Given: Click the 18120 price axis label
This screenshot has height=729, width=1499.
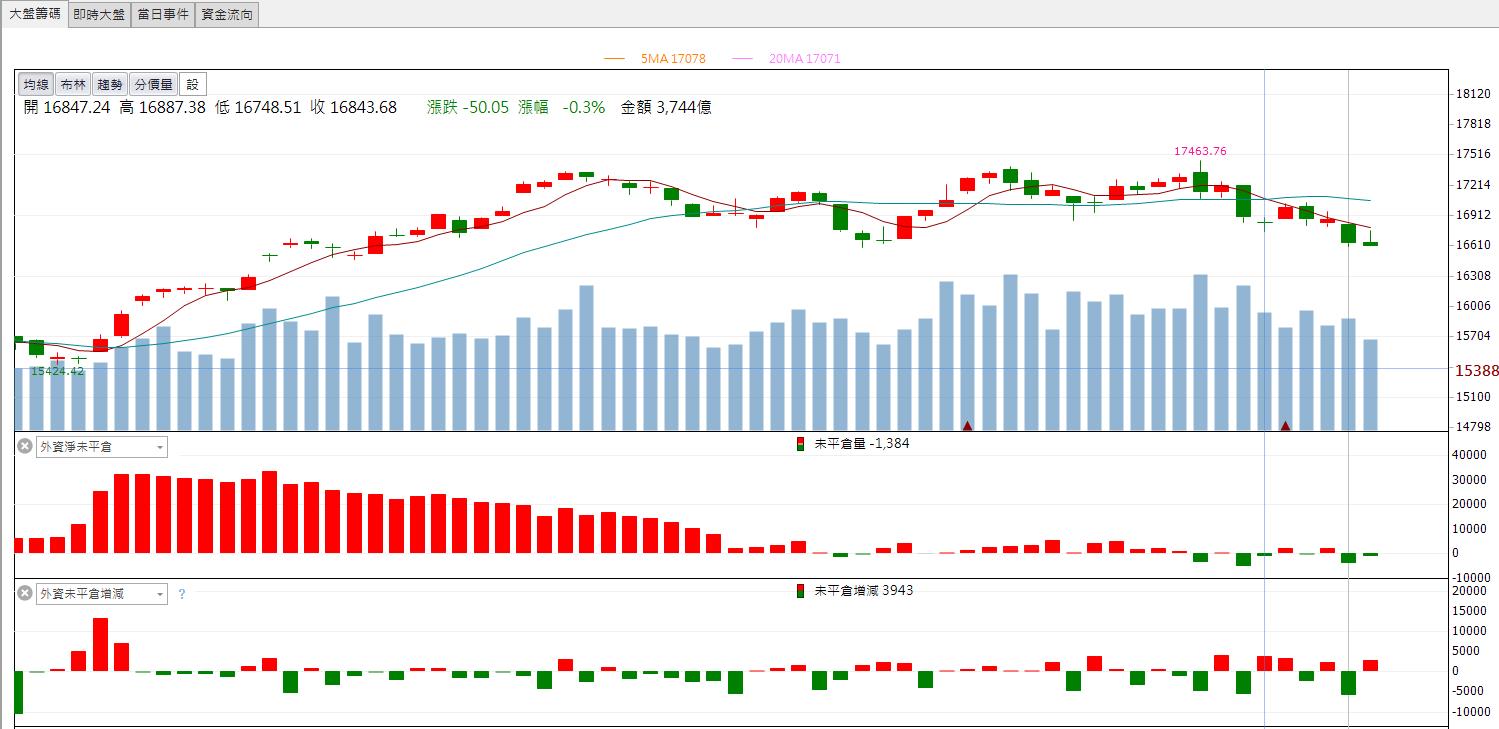Looking at the screenshot, I should 1475,94.
